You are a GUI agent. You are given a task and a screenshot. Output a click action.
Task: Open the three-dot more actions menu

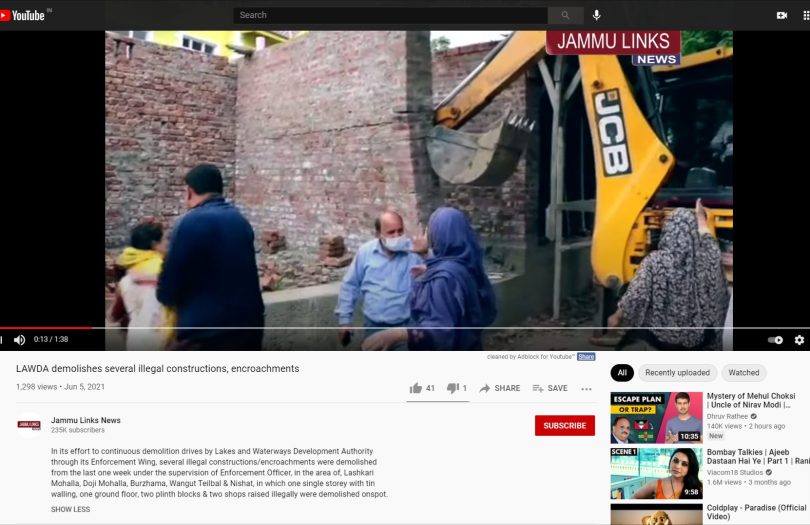point(586,389)
